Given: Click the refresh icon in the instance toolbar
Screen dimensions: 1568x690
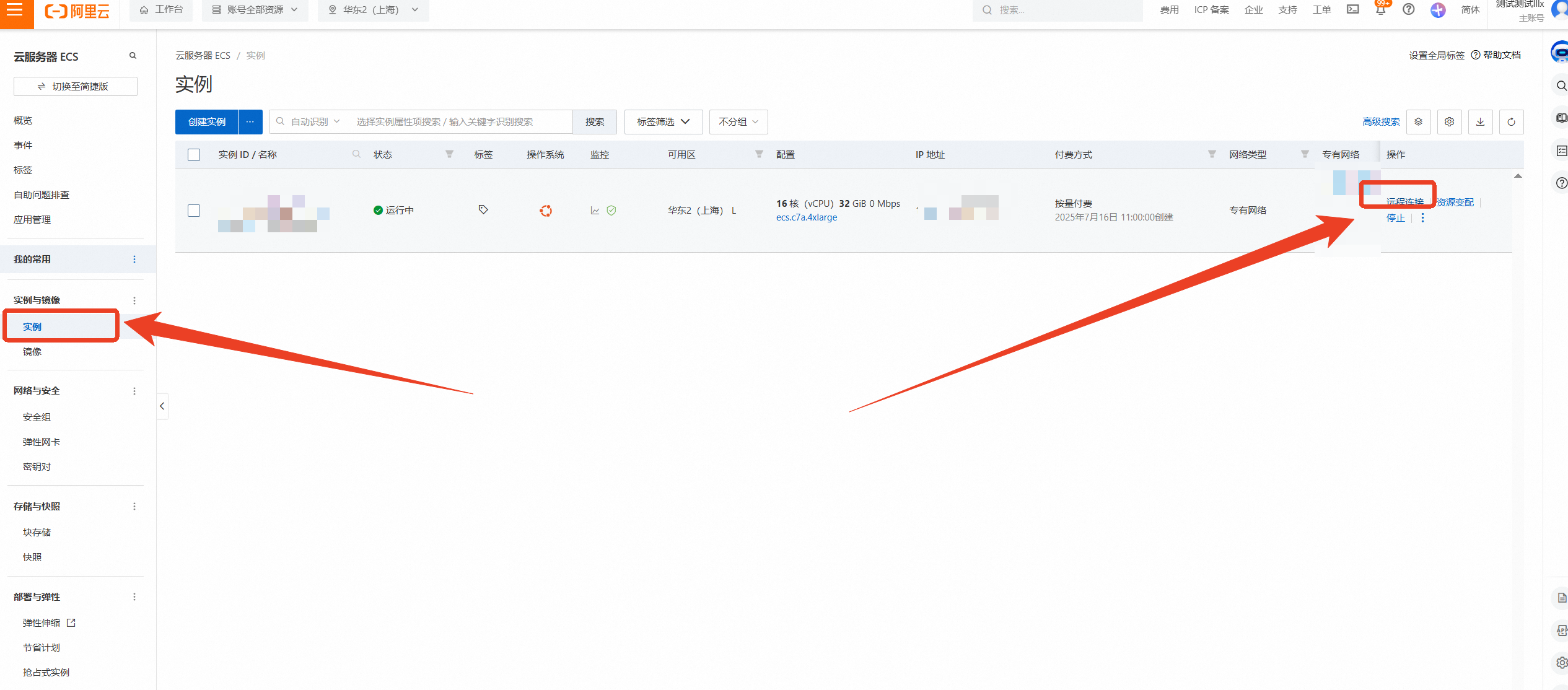Looking at the screenshot, I should click(x=1511, y=122).
